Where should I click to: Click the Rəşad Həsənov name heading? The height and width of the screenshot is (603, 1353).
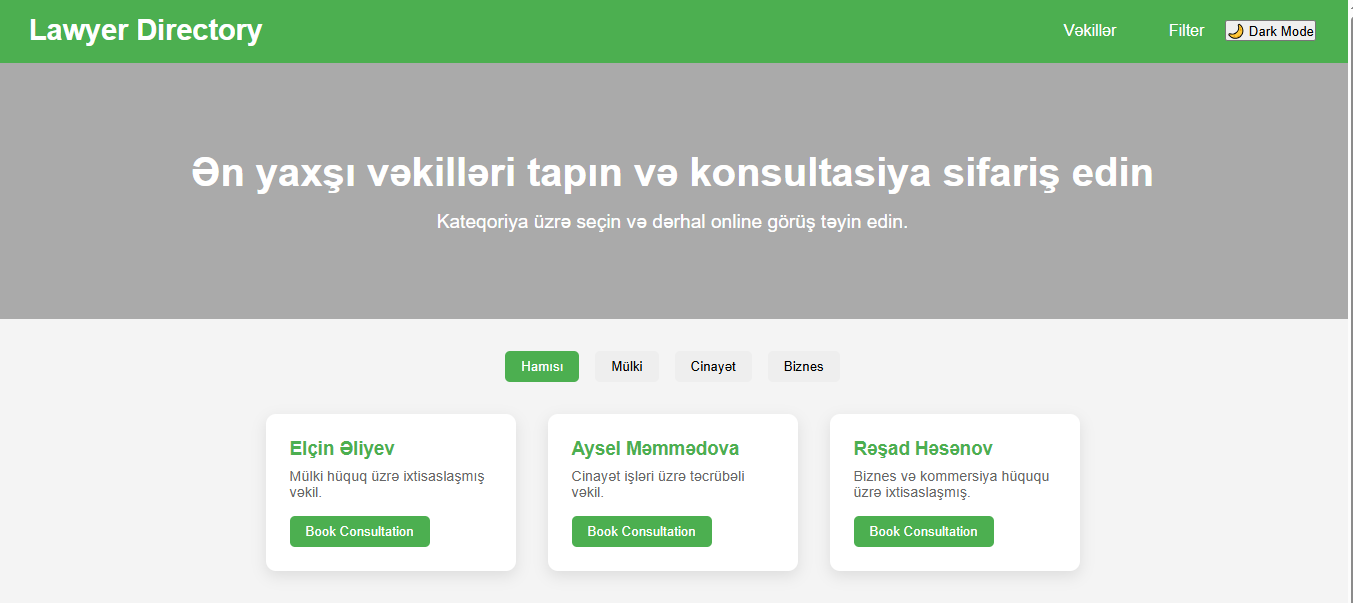[x=922, y=449]
